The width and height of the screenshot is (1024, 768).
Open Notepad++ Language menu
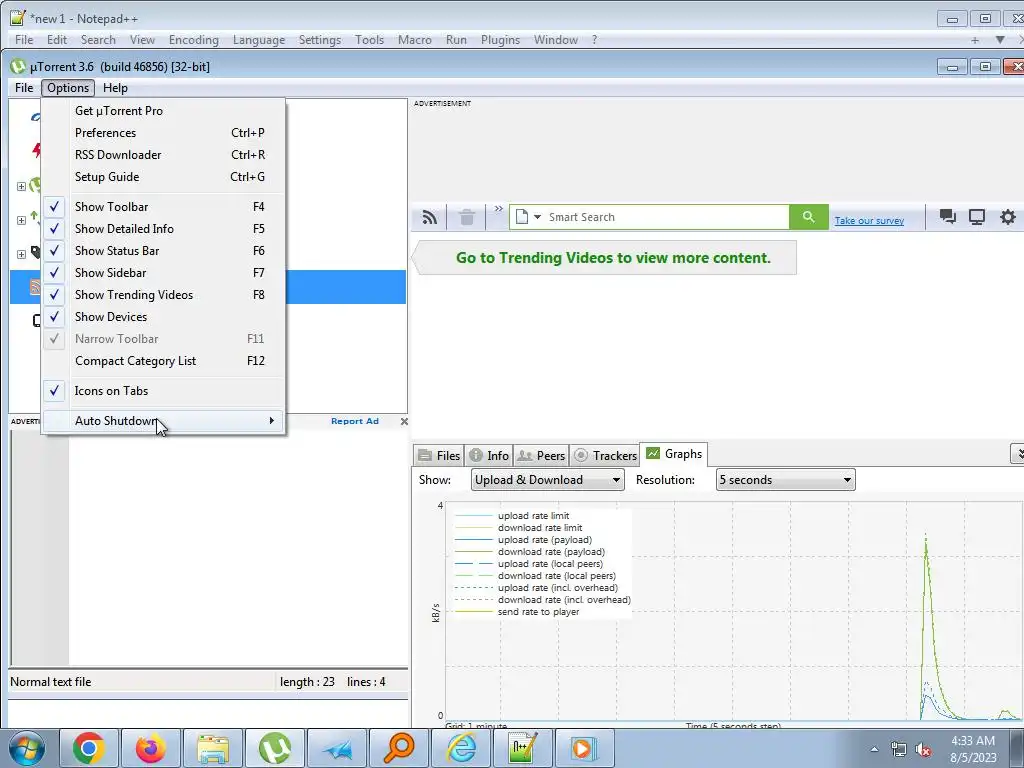259,40
